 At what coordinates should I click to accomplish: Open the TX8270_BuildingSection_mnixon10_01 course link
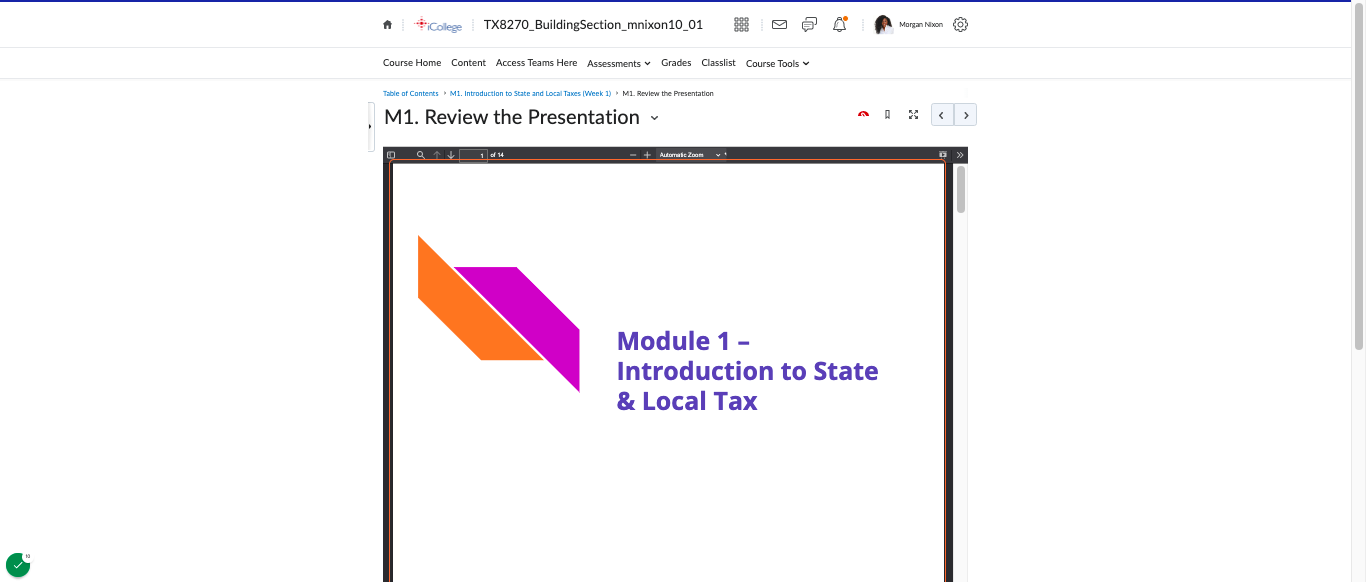pos(593,25)
